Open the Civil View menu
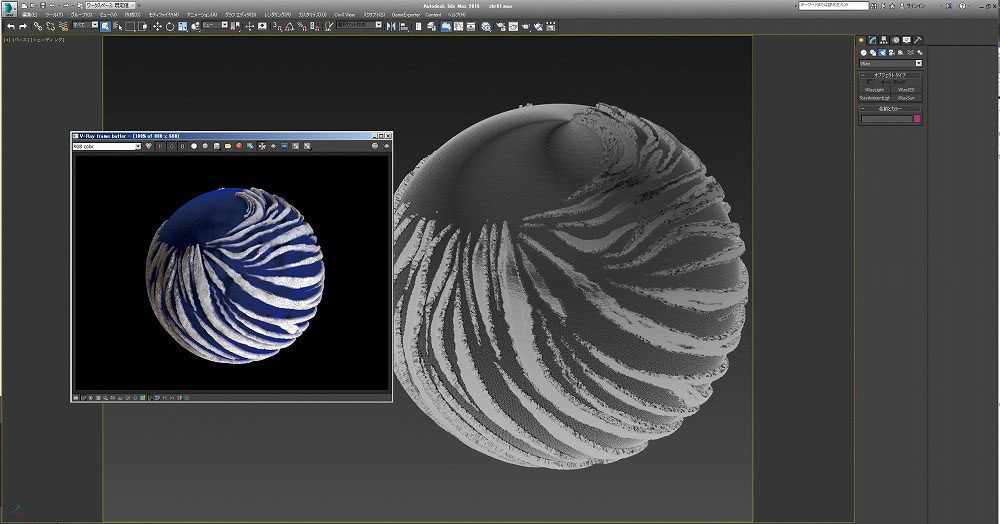This screenshot has width=1000, height=524. point(344,15)
